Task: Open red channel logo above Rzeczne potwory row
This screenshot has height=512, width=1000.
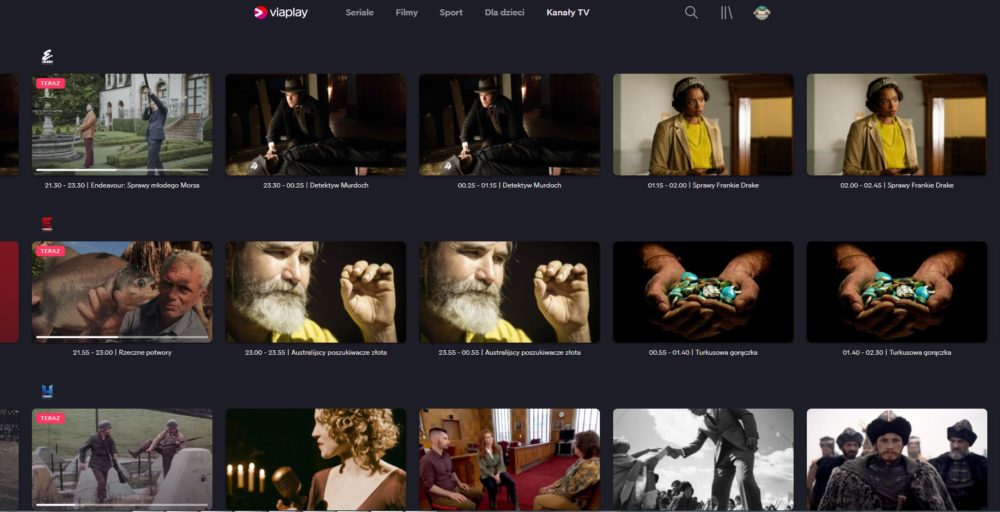Action: [x=47, y=224]
